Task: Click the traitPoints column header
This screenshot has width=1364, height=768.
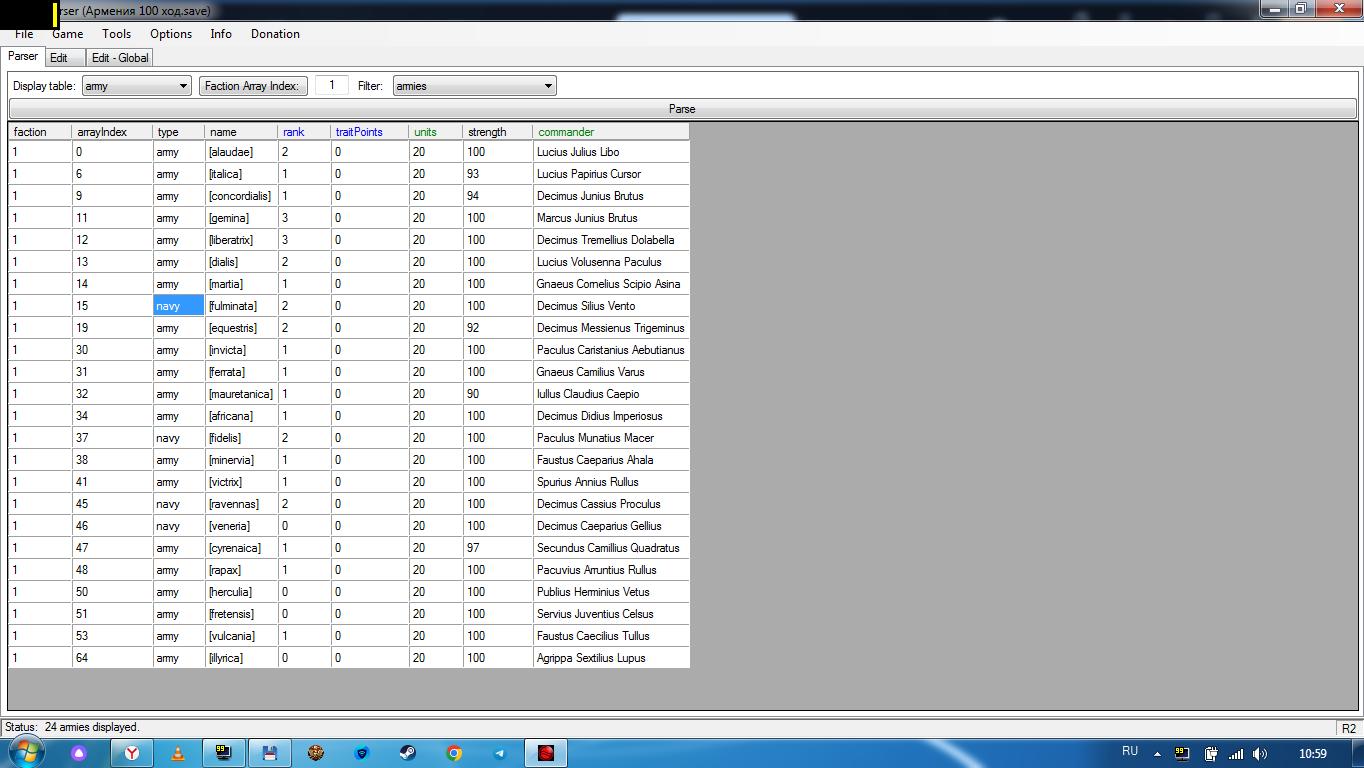Action: click(369, 132)
